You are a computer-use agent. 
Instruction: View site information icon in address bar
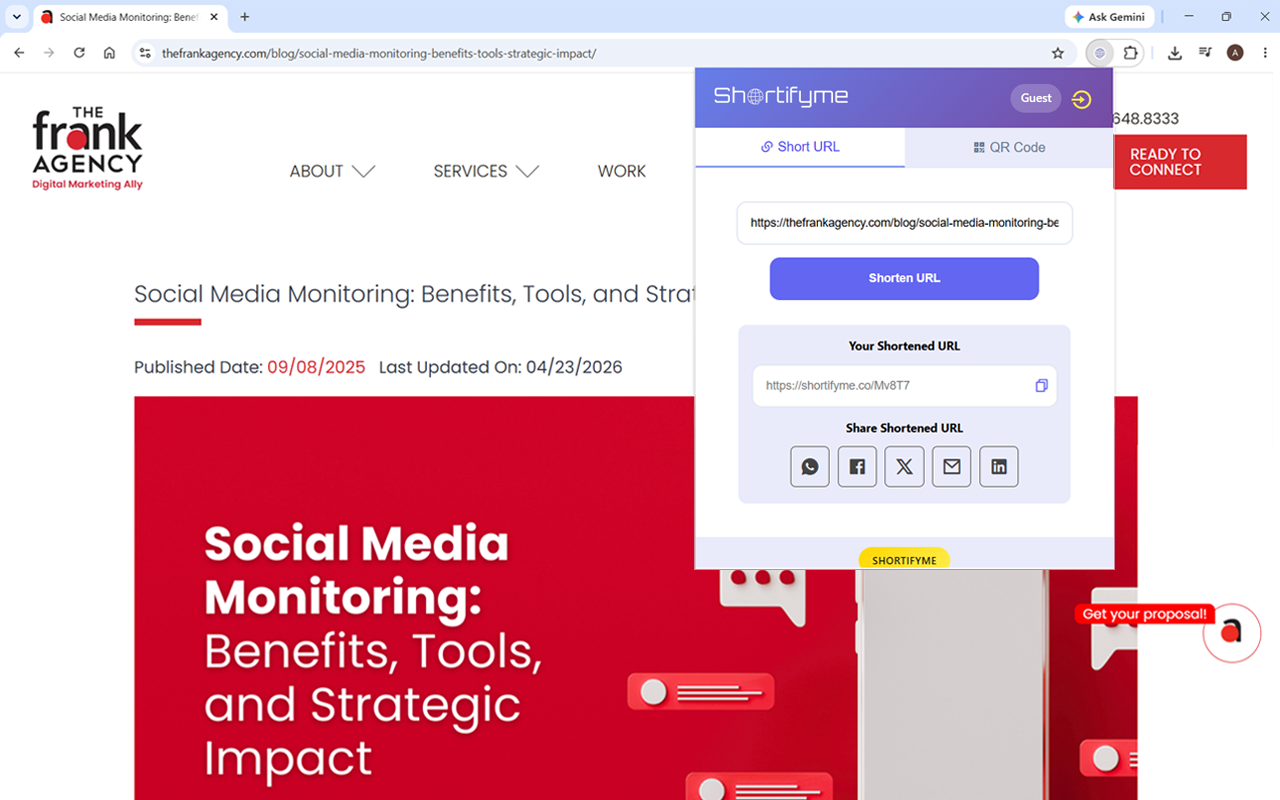(145, 53)
